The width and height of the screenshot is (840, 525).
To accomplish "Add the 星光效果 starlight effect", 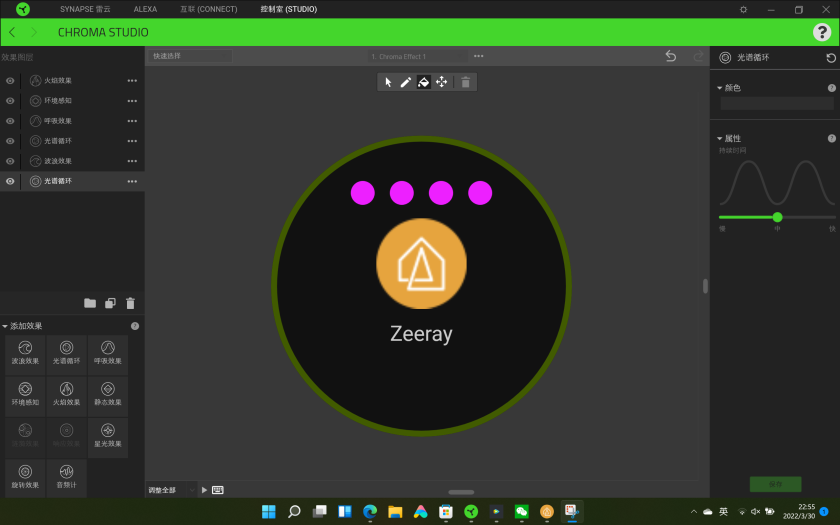I will 108,437.
